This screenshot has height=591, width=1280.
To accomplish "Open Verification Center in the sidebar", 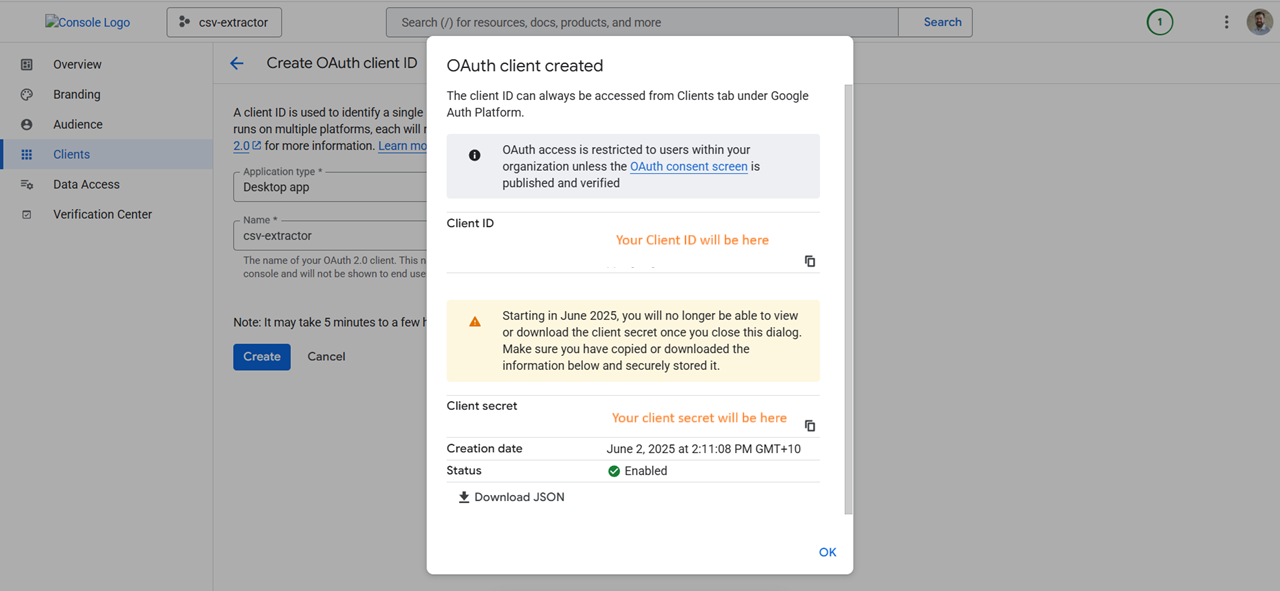I will tap(102, 214).
